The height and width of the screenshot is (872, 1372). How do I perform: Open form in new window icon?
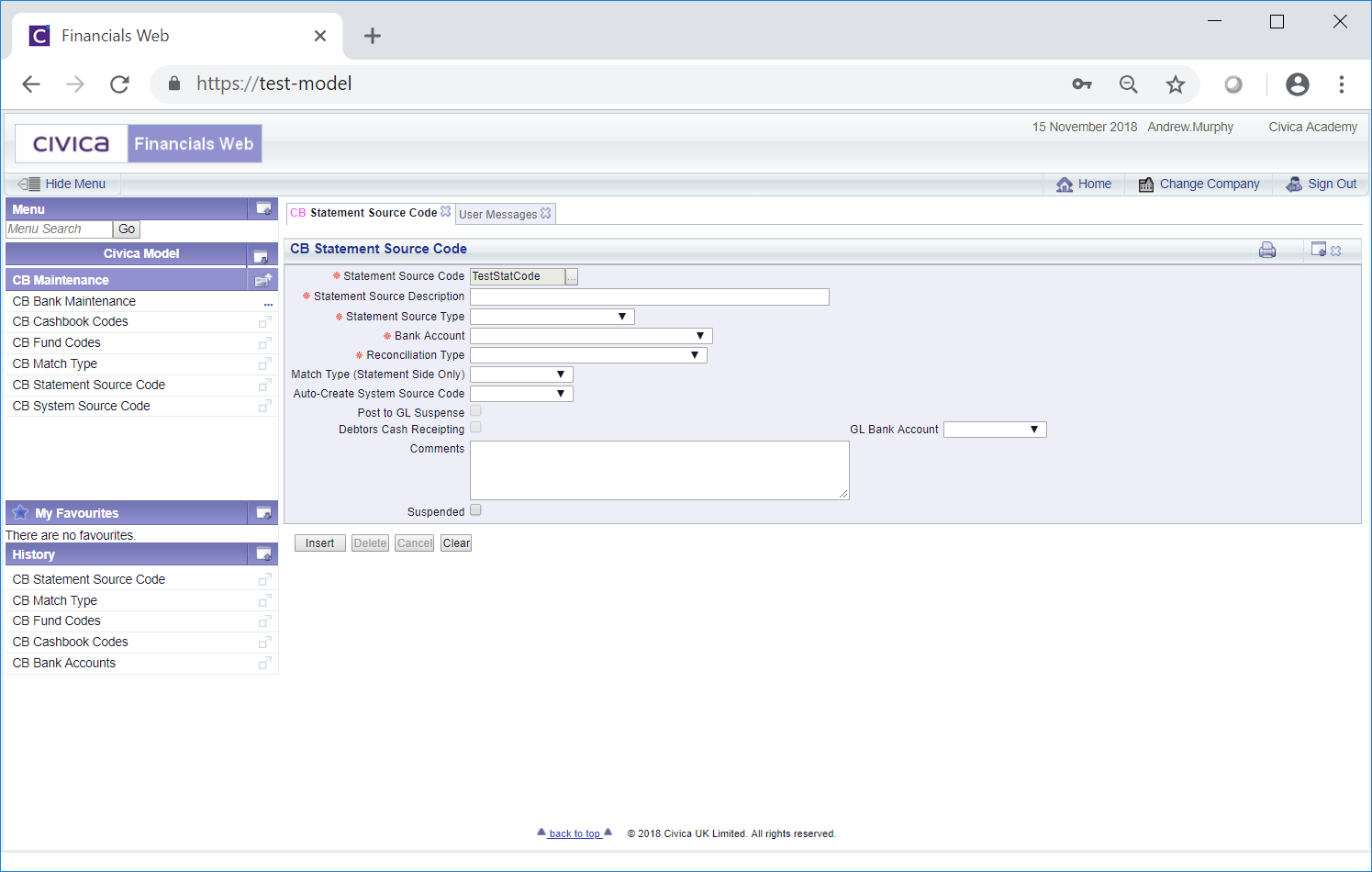[1319, 249]
